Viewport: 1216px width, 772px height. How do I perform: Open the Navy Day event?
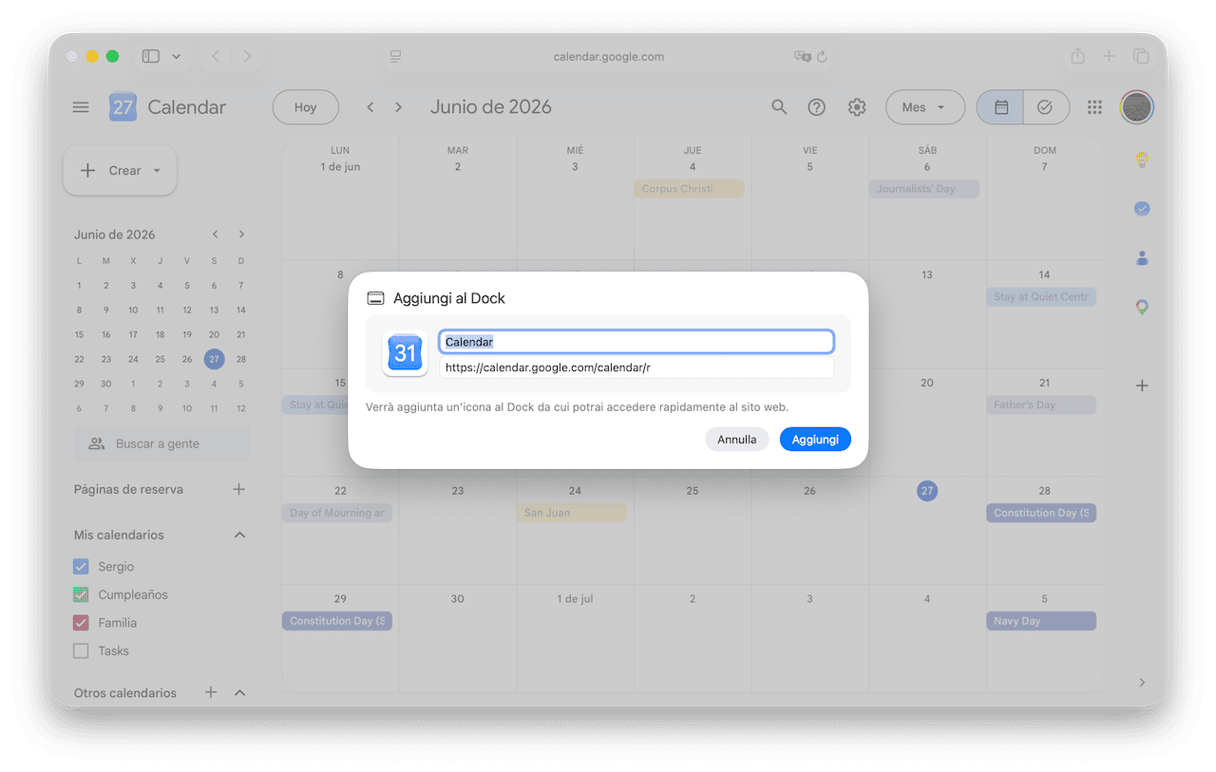point(1041,621)
